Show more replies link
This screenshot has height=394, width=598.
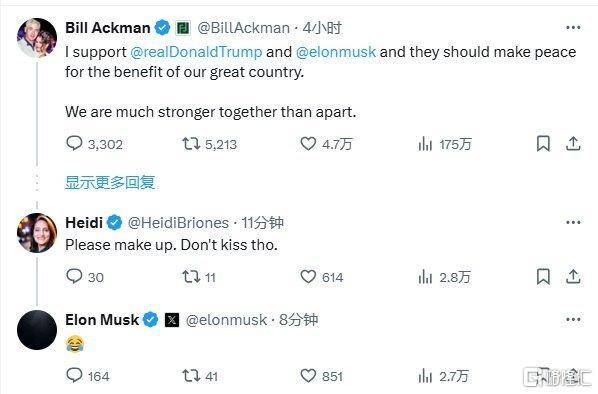click(x=110, y=182)
